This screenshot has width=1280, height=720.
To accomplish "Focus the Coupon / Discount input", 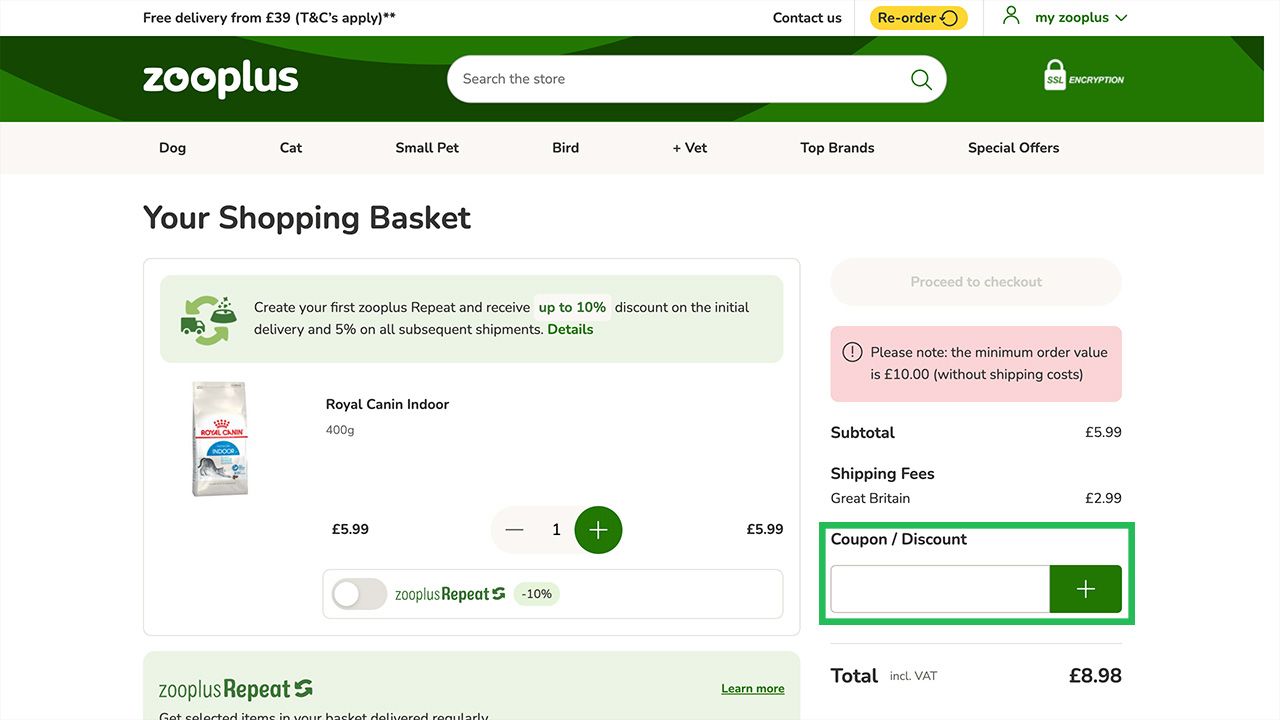I will [940, 589].
